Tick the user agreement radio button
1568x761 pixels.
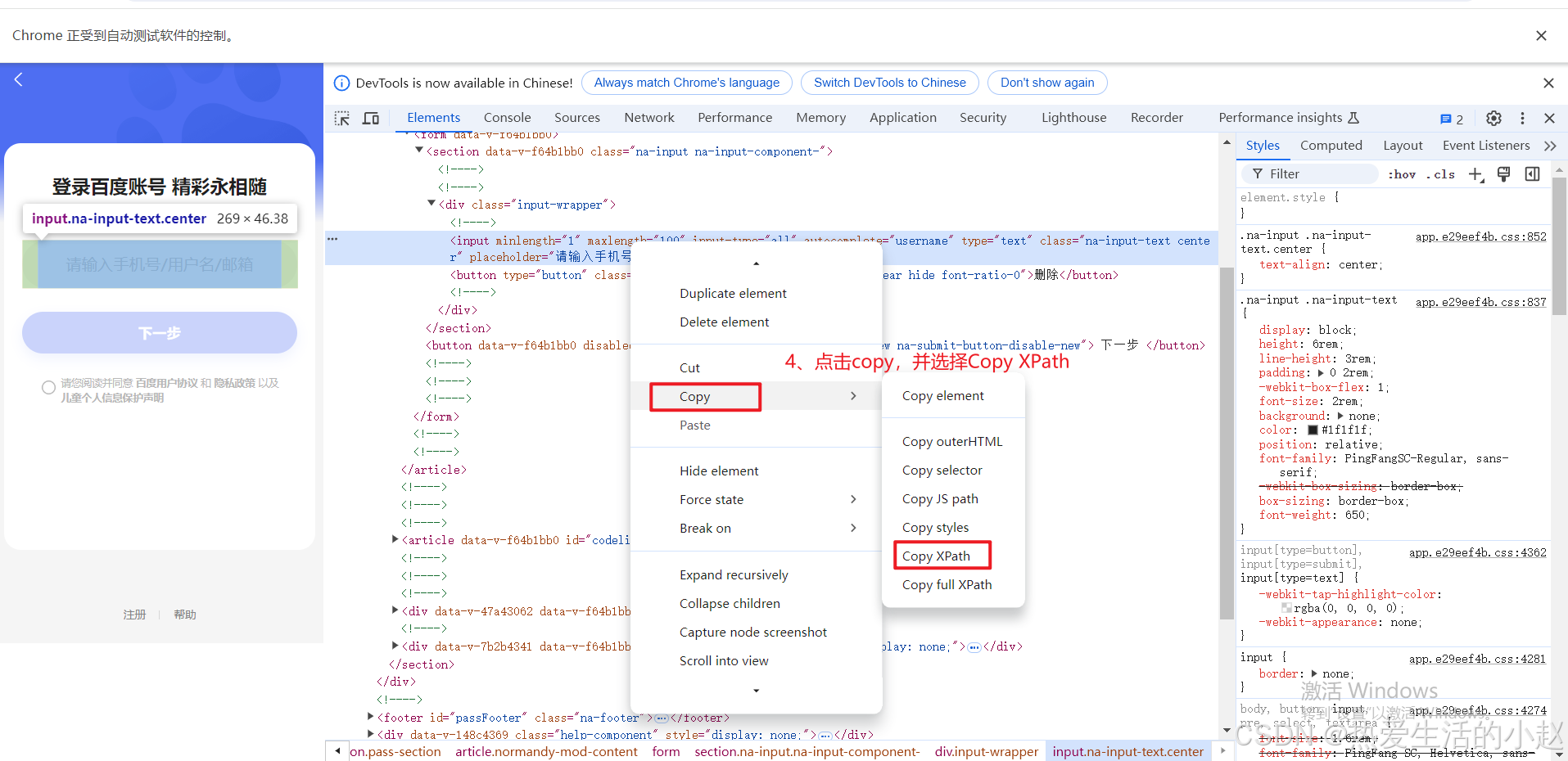point(48,388)
